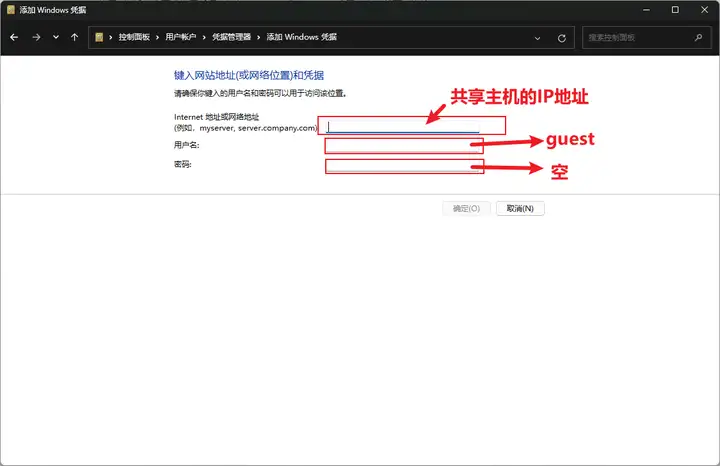The image size is (720, 466).
Task: Select 用户帐户 breadcrumb item
Action: tap(181, 37)
